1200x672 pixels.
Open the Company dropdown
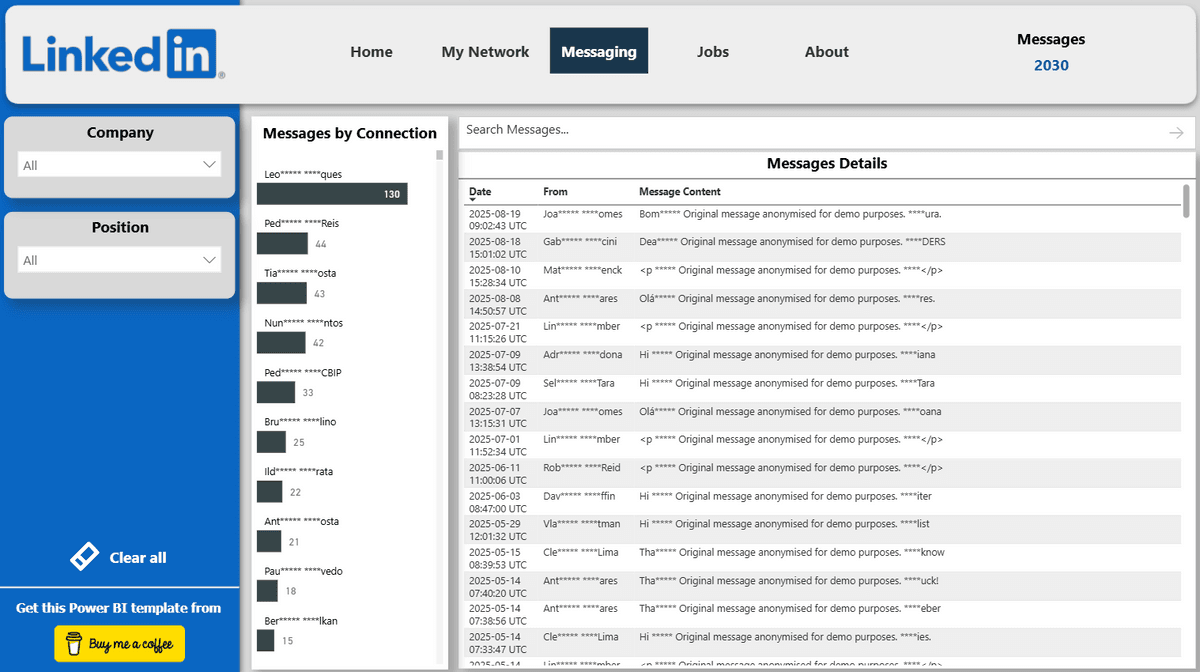(x=120, y=165)
